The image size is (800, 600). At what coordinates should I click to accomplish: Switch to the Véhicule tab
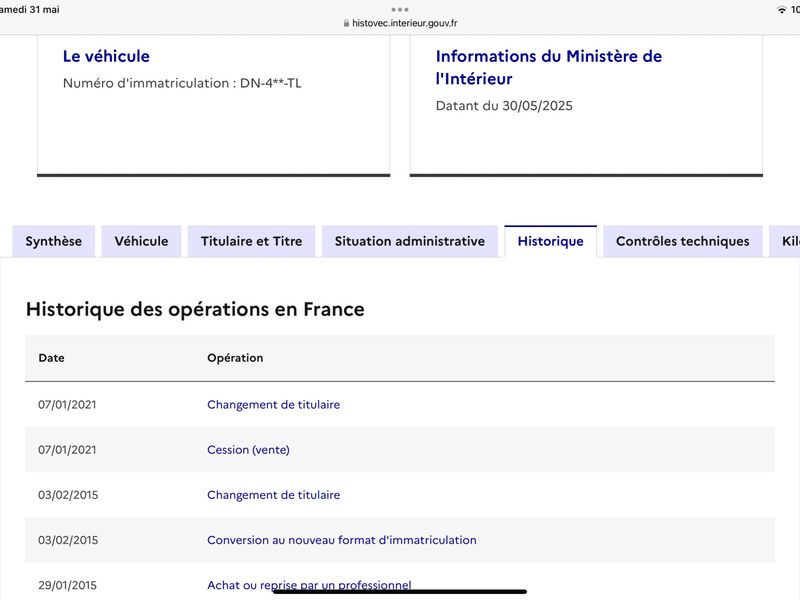141,241
